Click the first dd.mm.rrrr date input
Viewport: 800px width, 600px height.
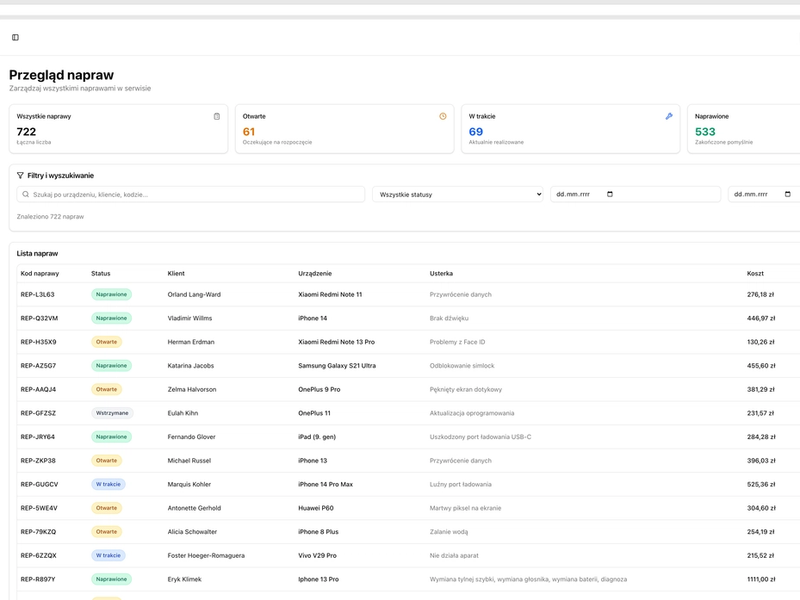[635, 194]
